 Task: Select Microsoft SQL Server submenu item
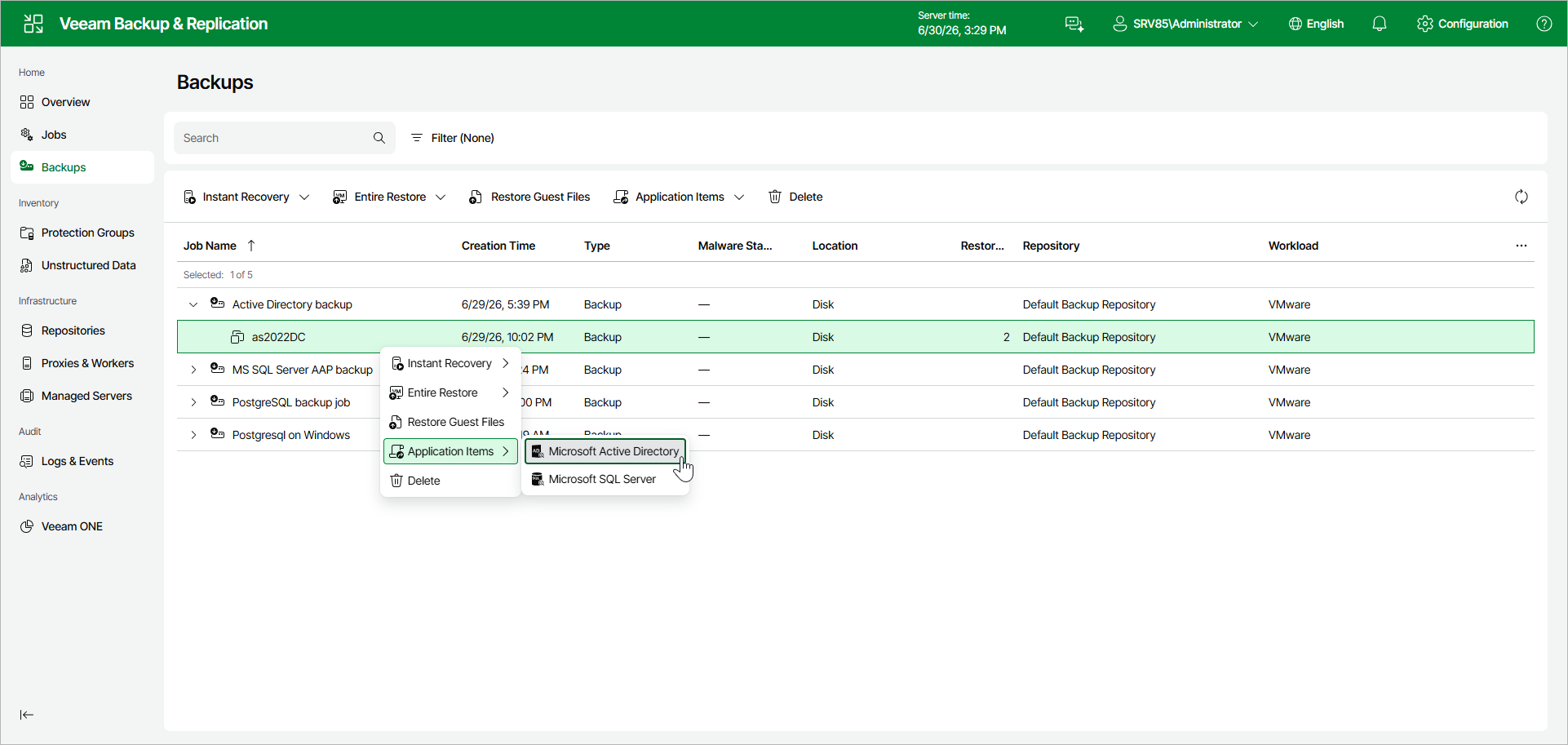(605, 479)
